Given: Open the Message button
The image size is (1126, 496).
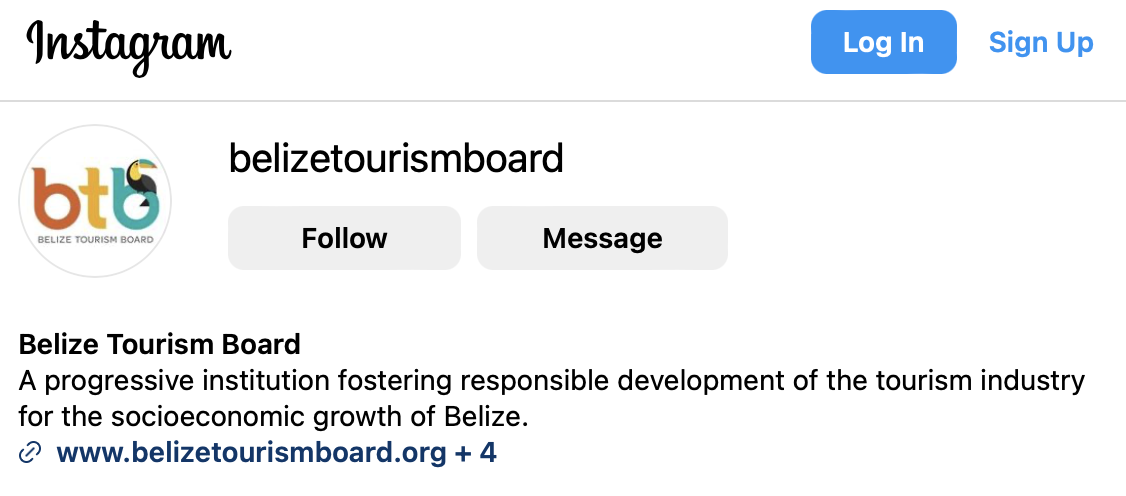Looking at the screenshot, I should [602, 238].
